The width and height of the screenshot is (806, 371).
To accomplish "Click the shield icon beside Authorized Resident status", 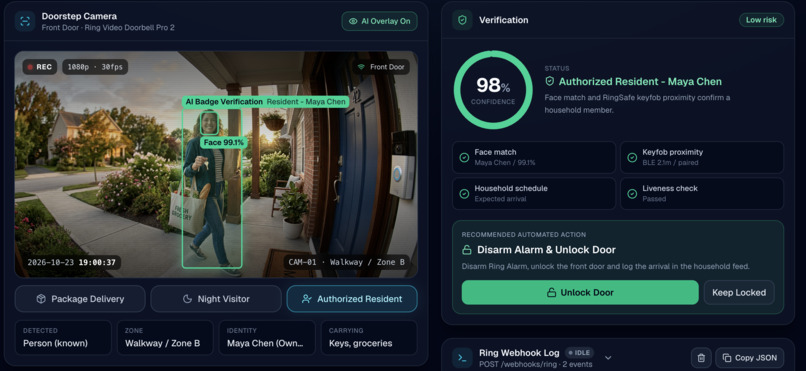I will point(550,81).
